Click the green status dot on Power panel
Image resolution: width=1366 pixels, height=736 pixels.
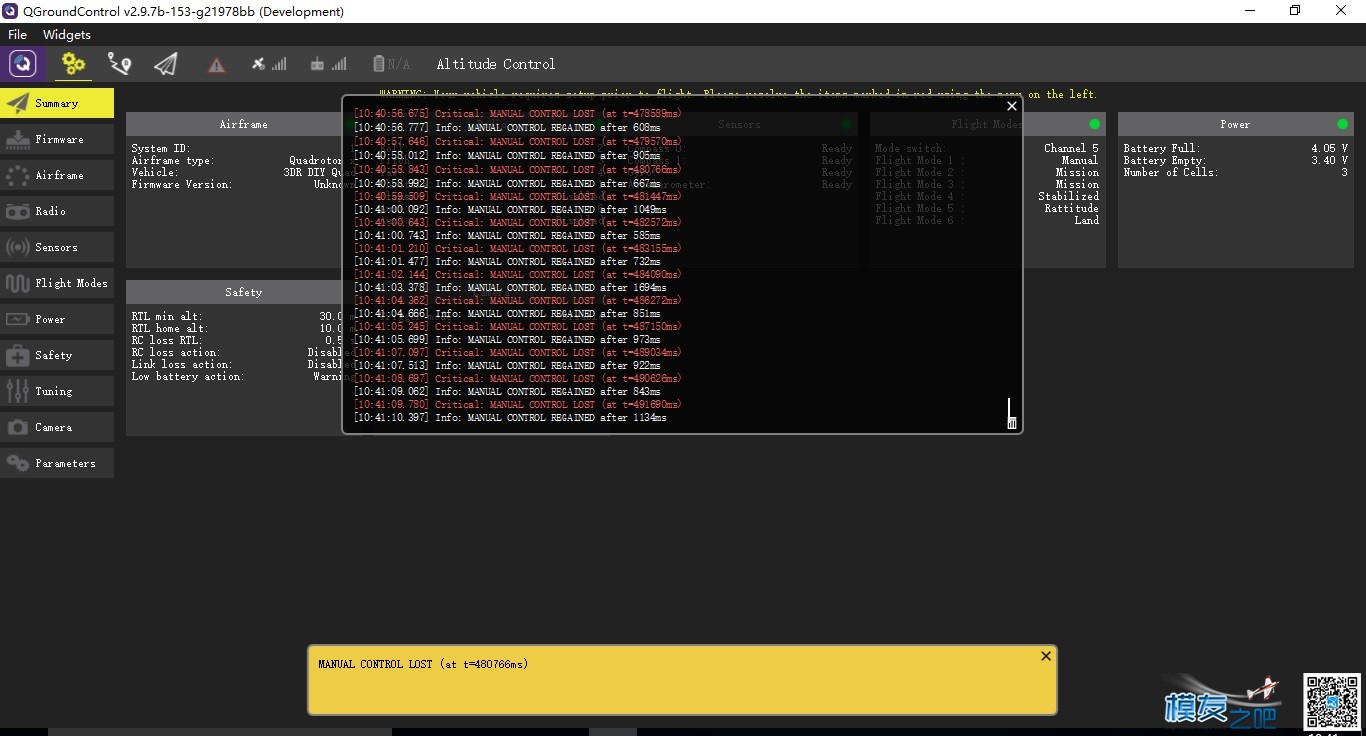click(x=1342, y=124)
